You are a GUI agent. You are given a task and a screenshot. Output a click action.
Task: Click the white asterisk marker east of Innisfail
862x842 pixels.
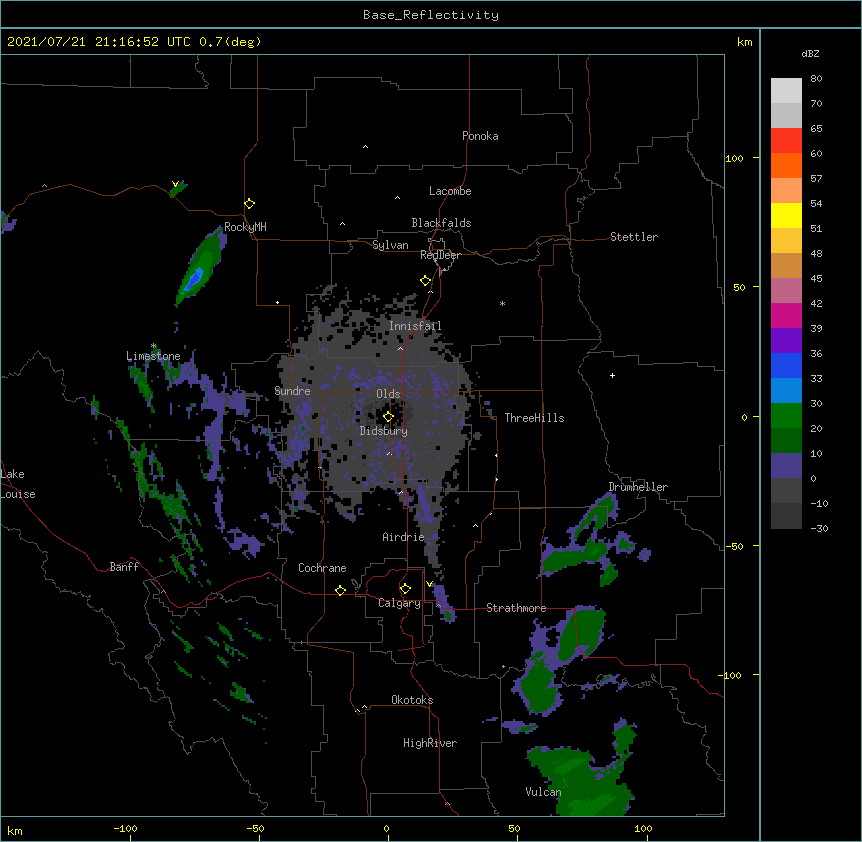[x=502, y=303]
